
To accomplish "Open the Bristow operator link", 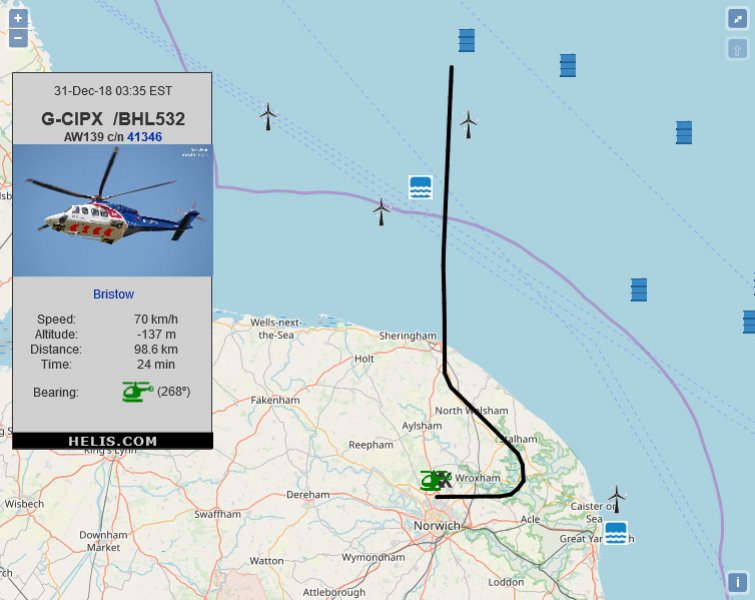I will click(114, 294).
